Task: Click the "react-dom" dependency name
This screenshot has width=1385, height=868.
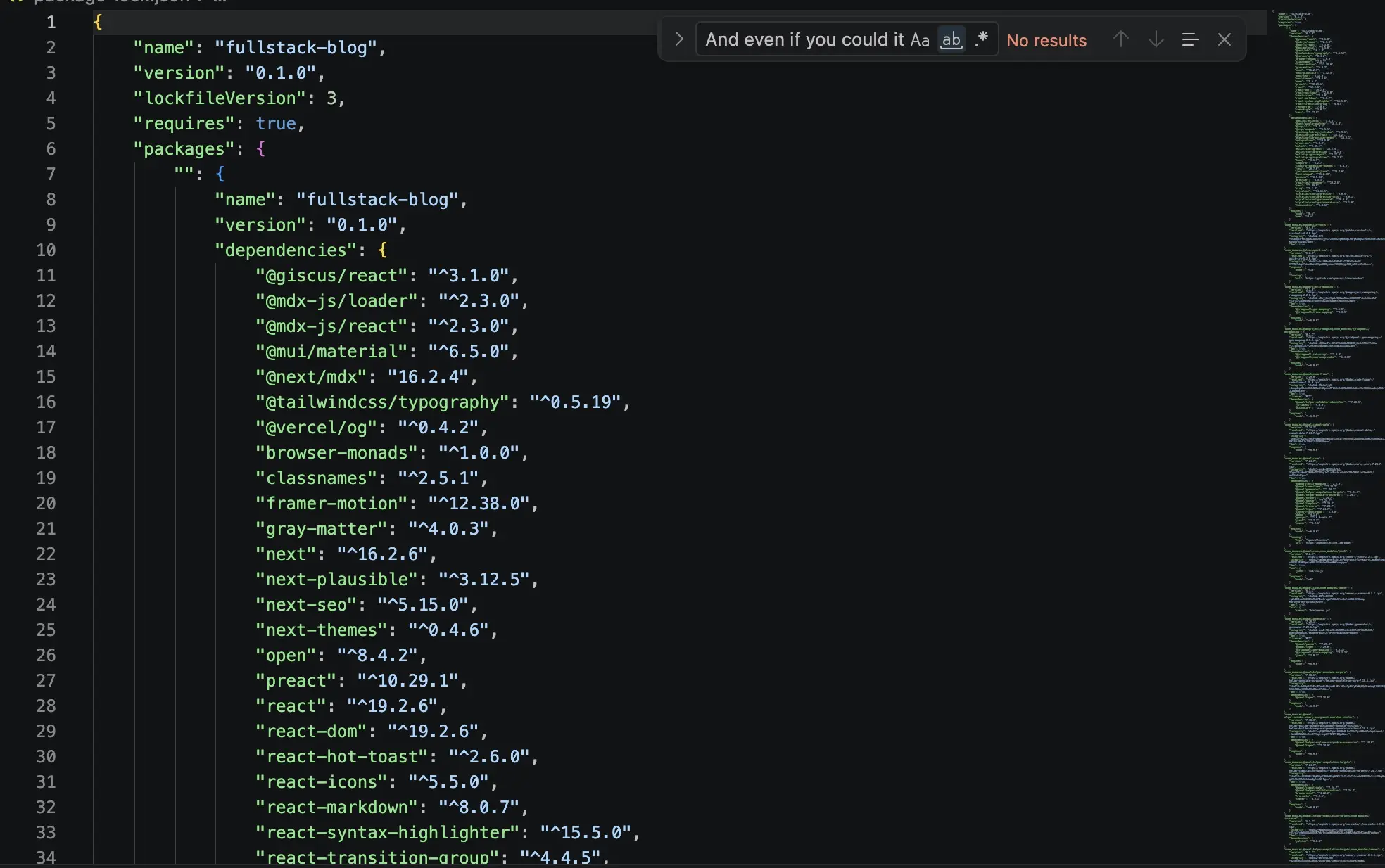Action: (x=311, y=731)
